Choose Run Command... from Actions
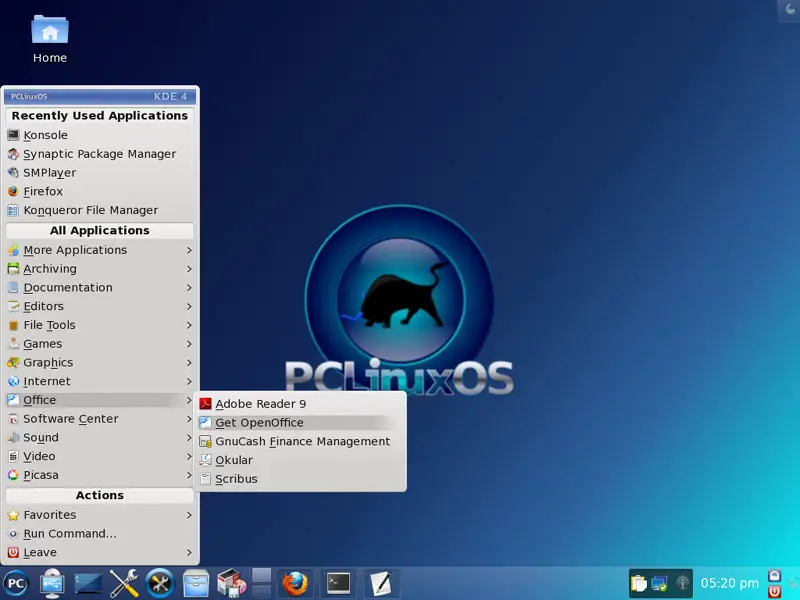Viewport: 800px width, 600px height. coord(100,534)
